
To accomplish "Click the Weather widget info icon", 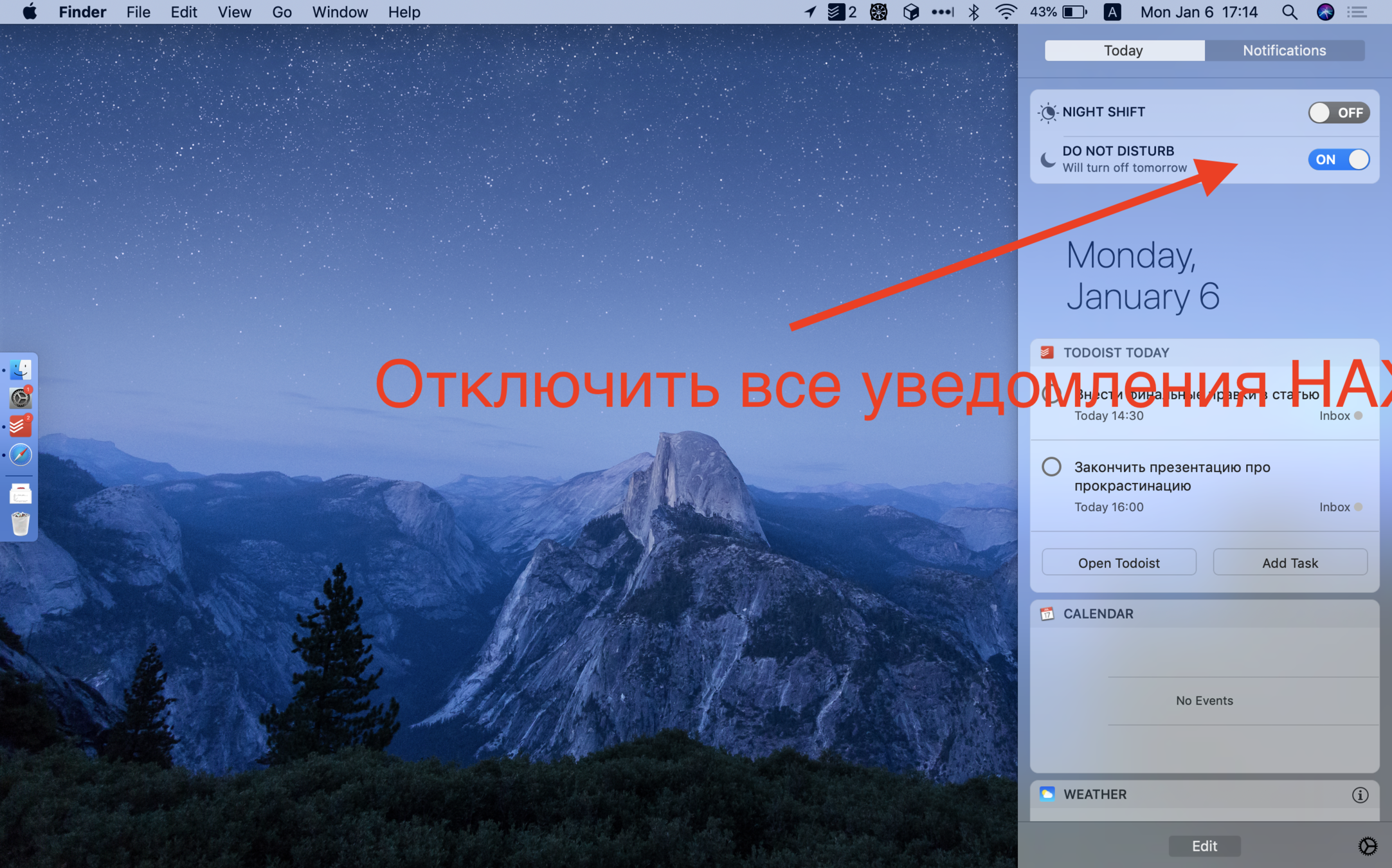I will pos(1359,795).
